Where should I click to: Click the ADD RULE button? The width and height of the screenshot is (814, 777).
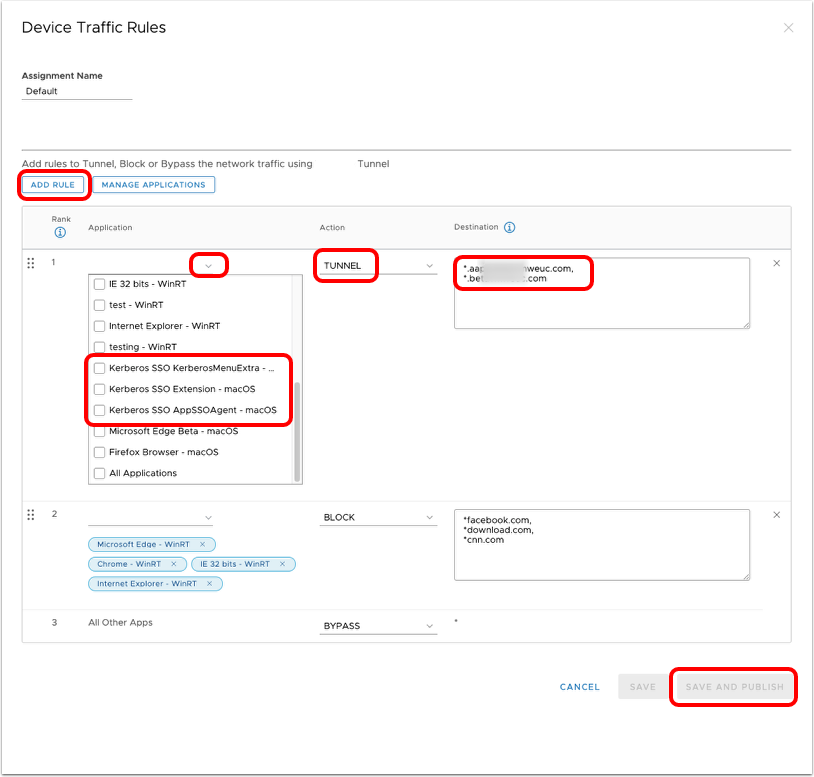(53, 185)
